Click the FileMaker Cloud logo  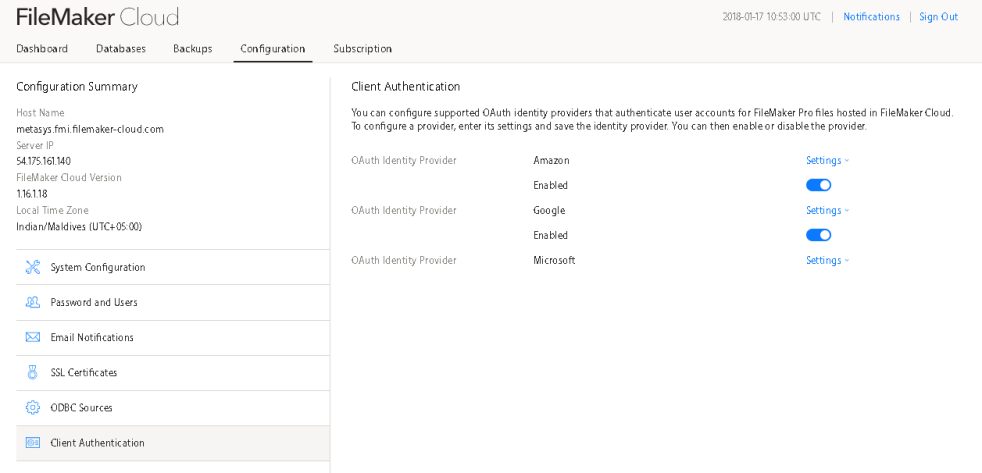click(x=97, y=17)
